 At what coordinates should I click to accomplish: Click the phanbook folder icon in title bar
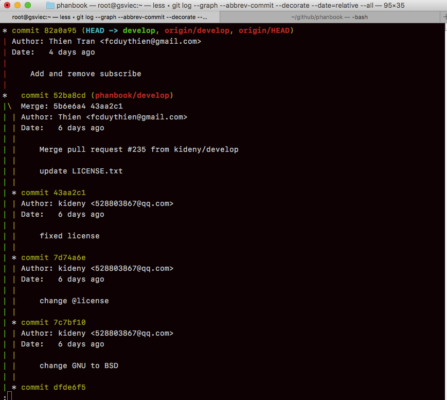(50, 5)
